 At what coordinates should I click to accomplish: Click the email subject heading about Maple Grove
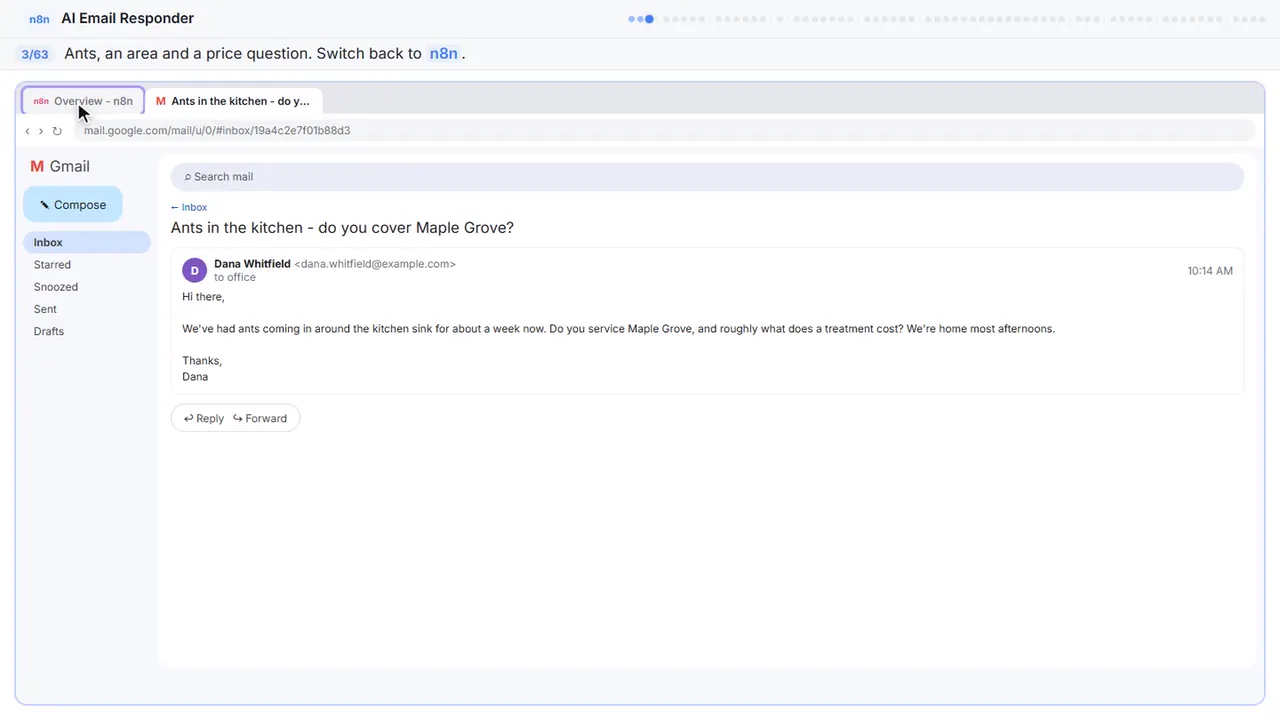click(342, 228)
